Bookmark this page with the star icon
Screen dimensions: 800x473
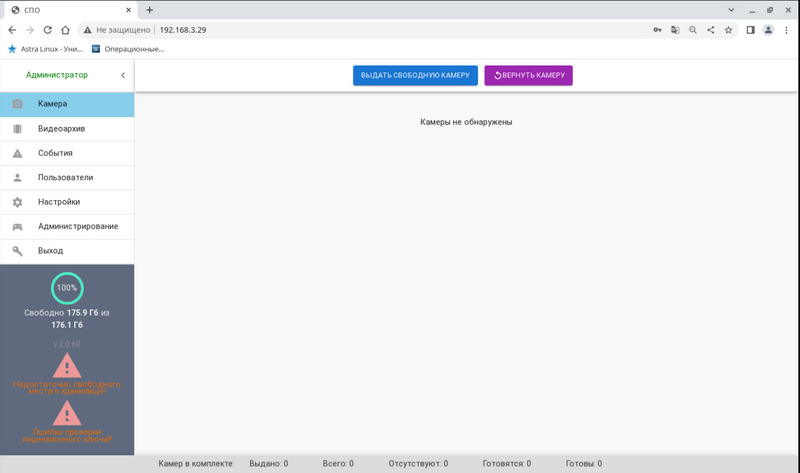tap(729, 30)
